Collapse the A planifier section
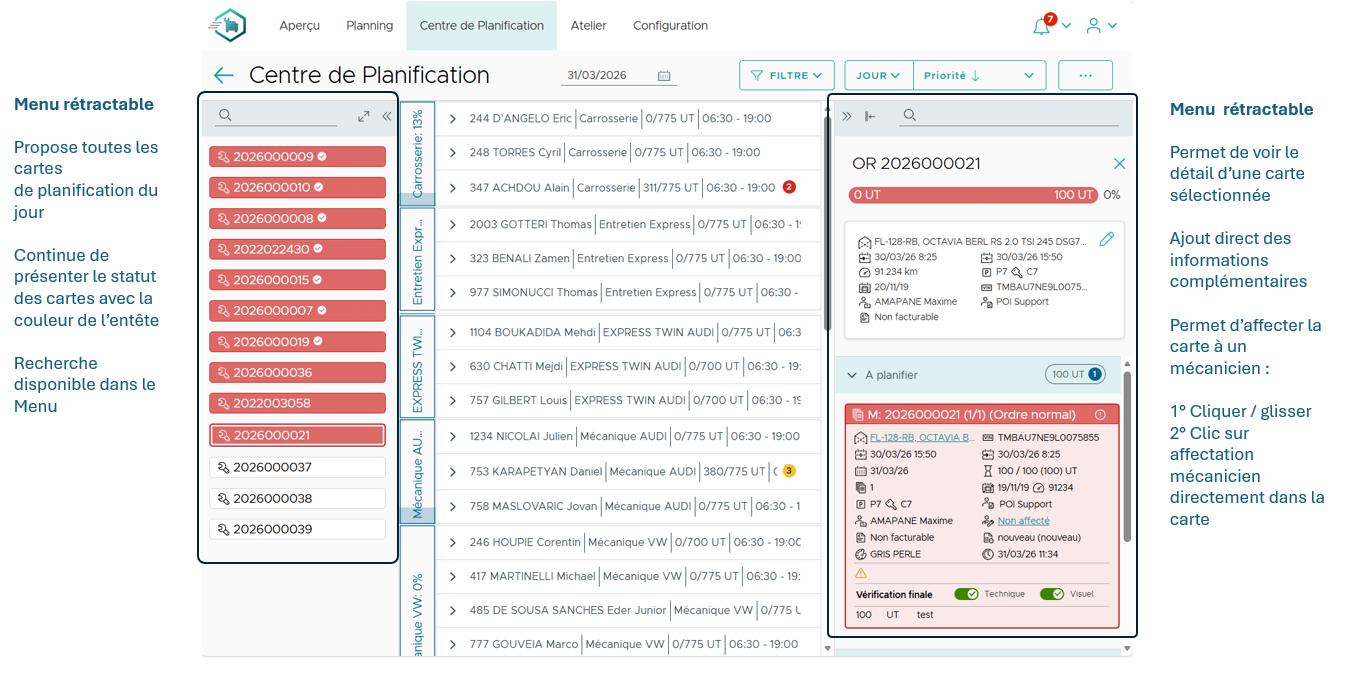The image size is (1348, 678). [852, 375]
